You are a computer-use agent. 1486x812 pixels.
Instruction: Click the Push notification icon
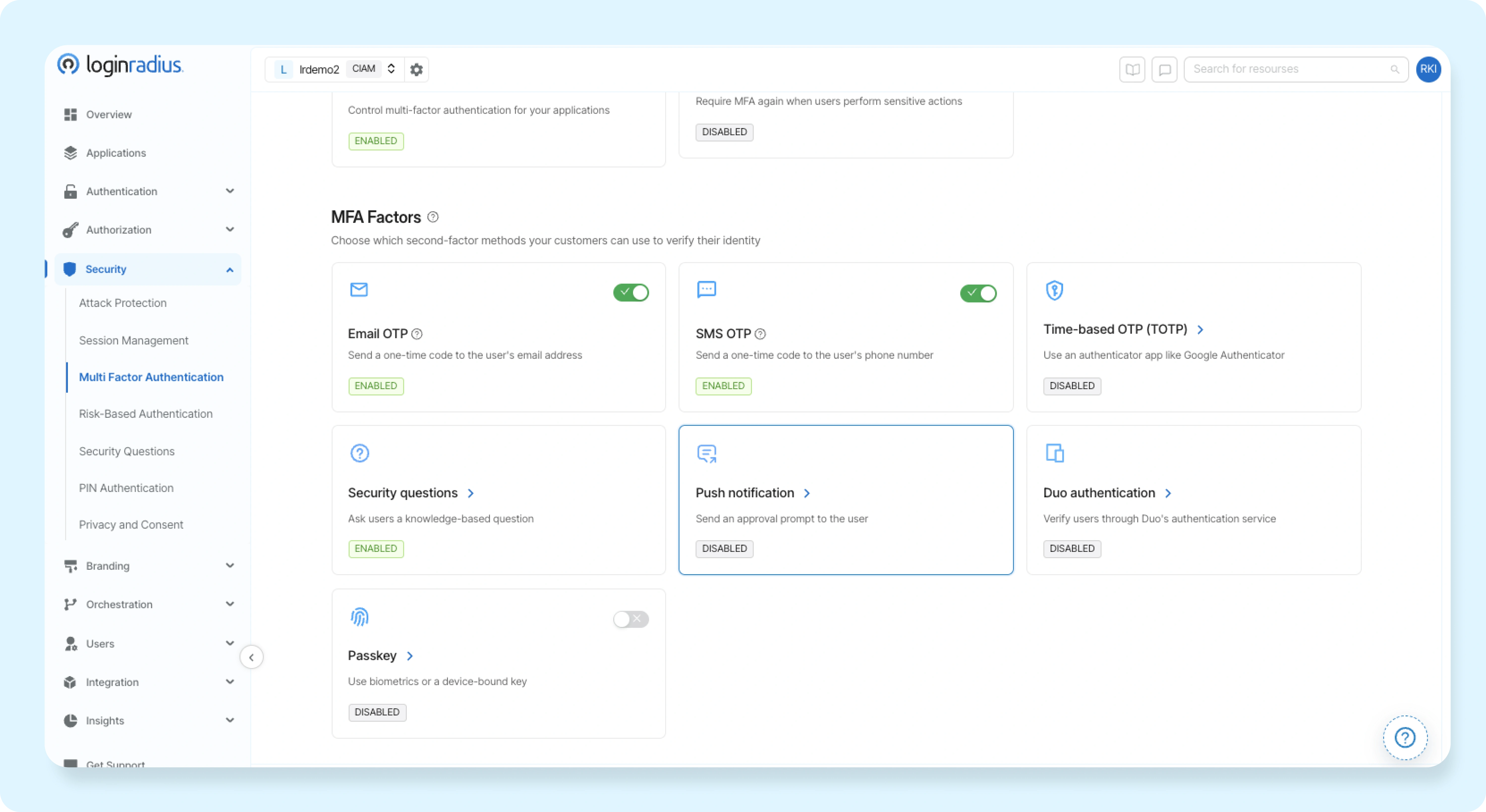point(707,454)
